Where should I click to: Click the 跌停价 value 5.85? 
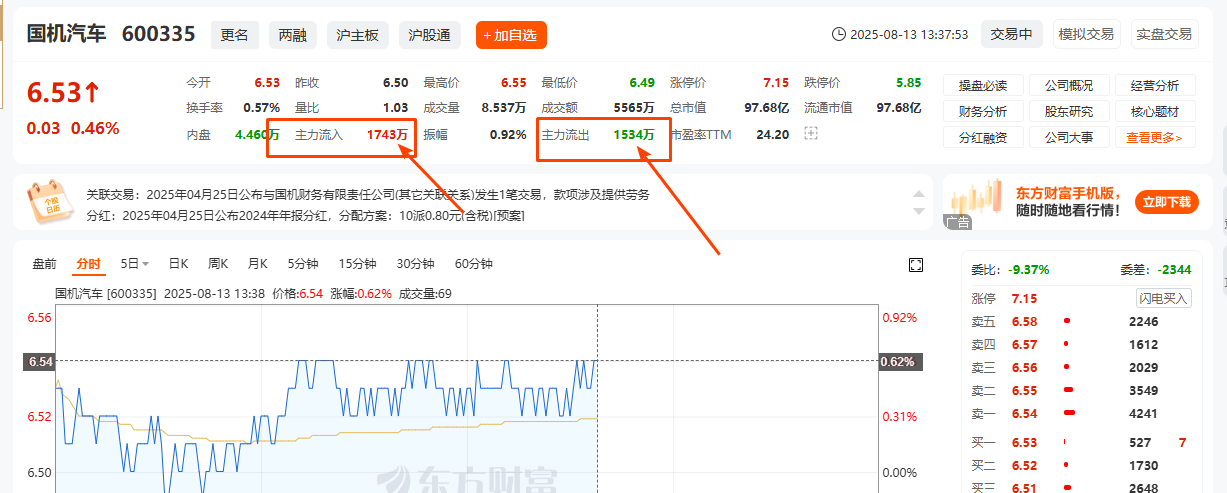[908, 83]
